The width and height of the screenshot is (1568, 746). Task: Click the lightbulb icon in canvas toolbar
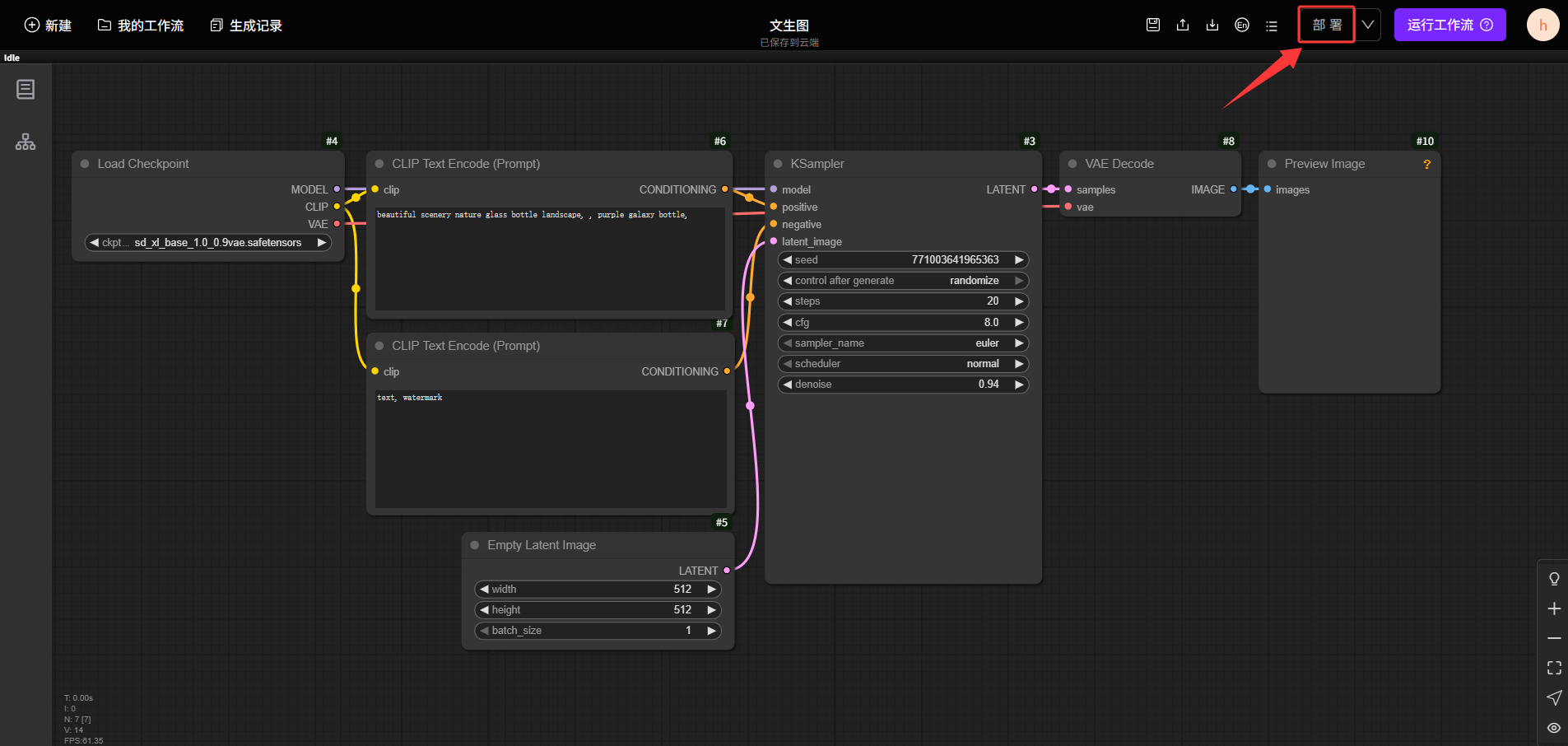(1554, 579)
